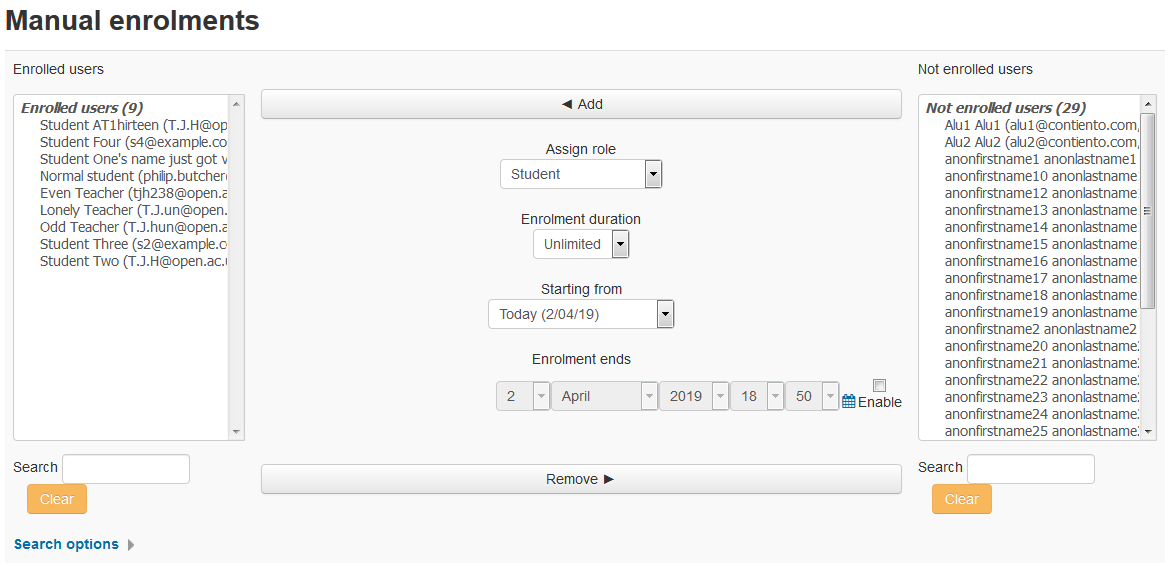Clear the not enrolled users search
Viewport: 1174px width, 566px height.
(961, 499)
